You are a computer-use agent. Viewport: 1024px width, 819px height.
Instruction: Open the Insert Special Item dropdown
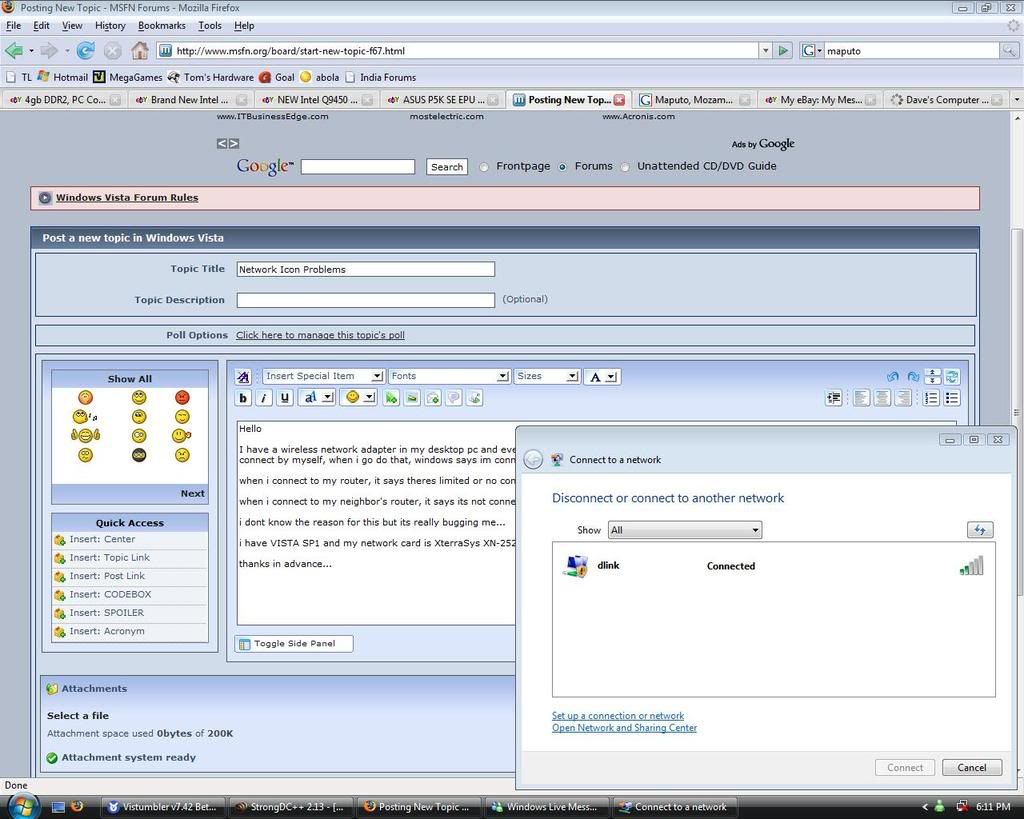323,376
